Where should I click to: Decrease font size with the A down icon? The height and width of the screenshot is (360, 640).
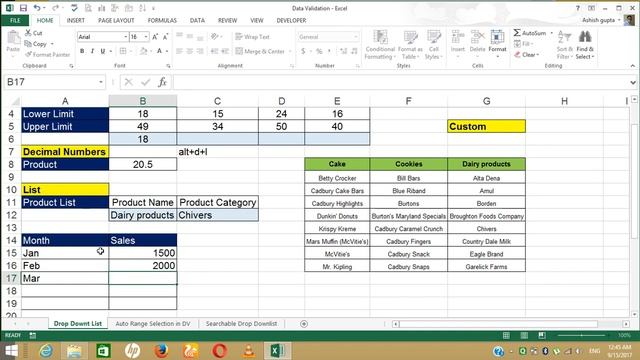[x=165, y=37]
